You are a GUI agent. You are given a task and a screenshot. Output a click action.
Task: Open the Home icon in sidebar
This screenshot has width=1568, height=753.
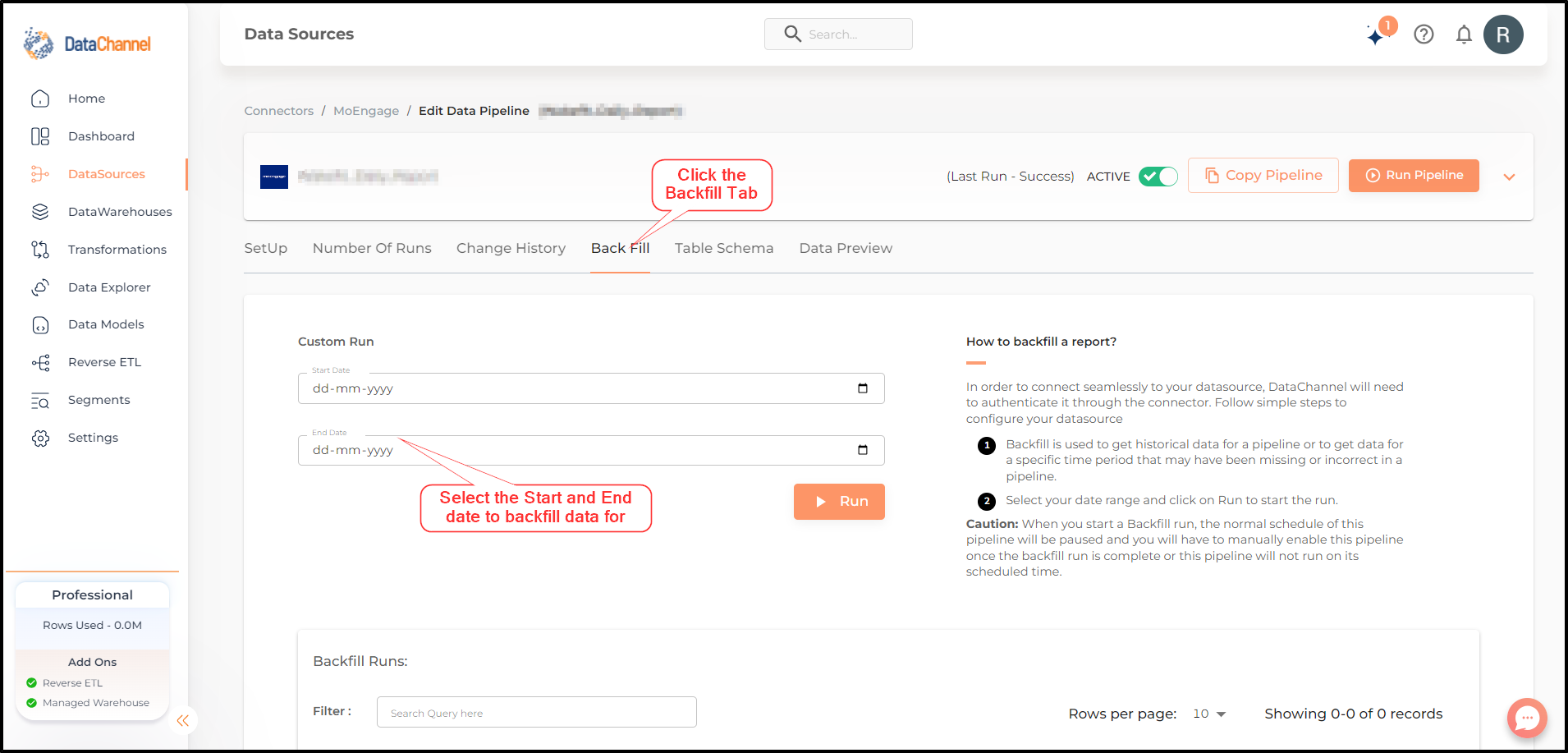tap(40, 99)
